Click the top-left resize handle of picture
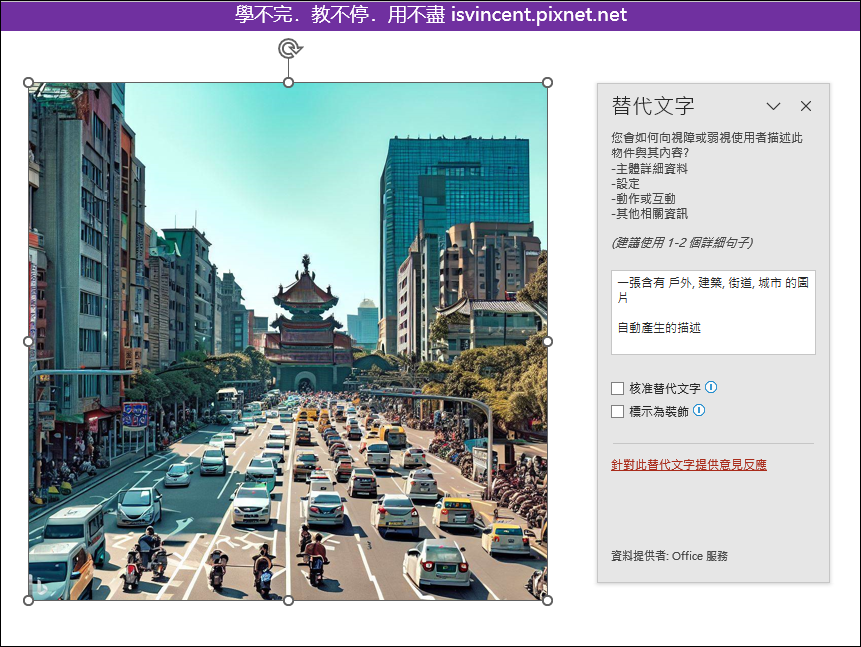The width and height of the screenshot is (861, 647). point(29,82)
